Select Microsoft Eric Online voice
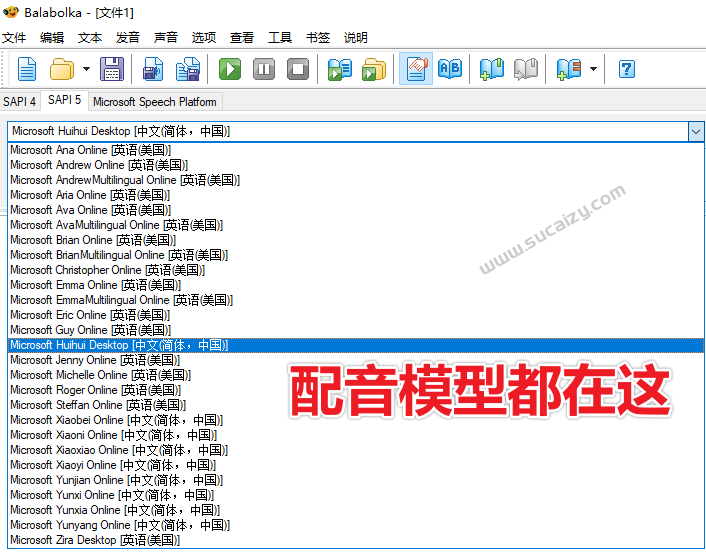Image resolution: width=706 pixels, height=552 pixels. click(356, 315)
